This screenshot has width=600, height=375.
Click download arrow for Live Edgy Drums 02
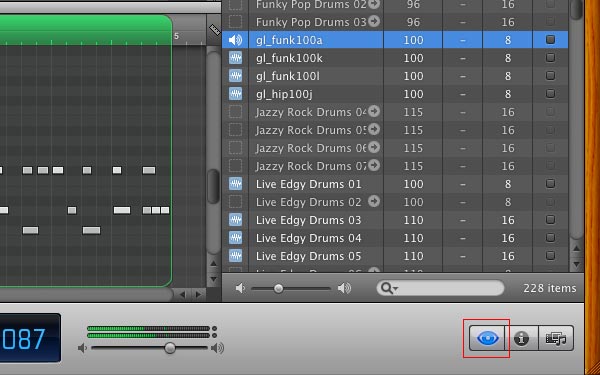click(x=374, y=201)
